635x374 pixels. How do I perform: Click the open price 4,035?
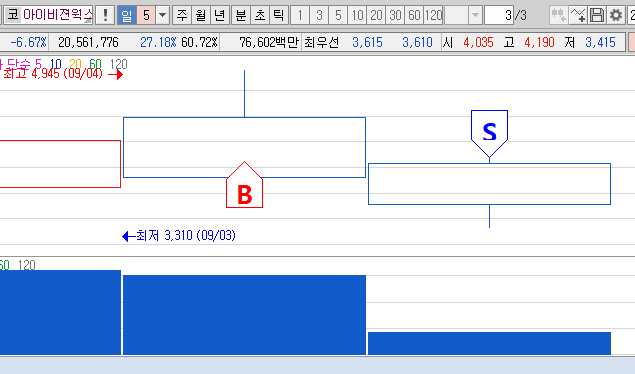478,42
